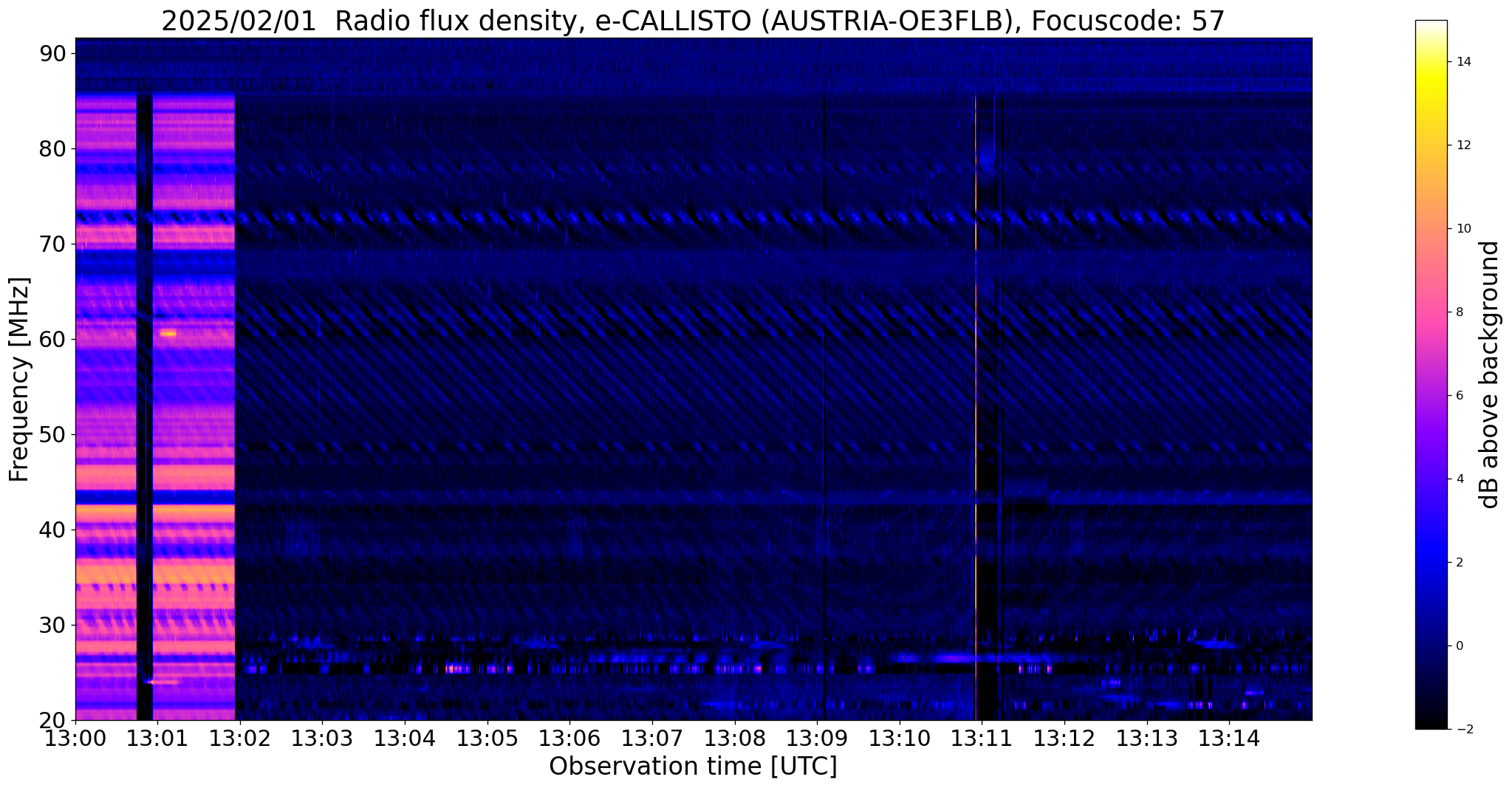Click the 'dB above background' colorbar label
Image resolution: width=1512 pixels, height=788 pixels.
click(x=1489, y=374)
